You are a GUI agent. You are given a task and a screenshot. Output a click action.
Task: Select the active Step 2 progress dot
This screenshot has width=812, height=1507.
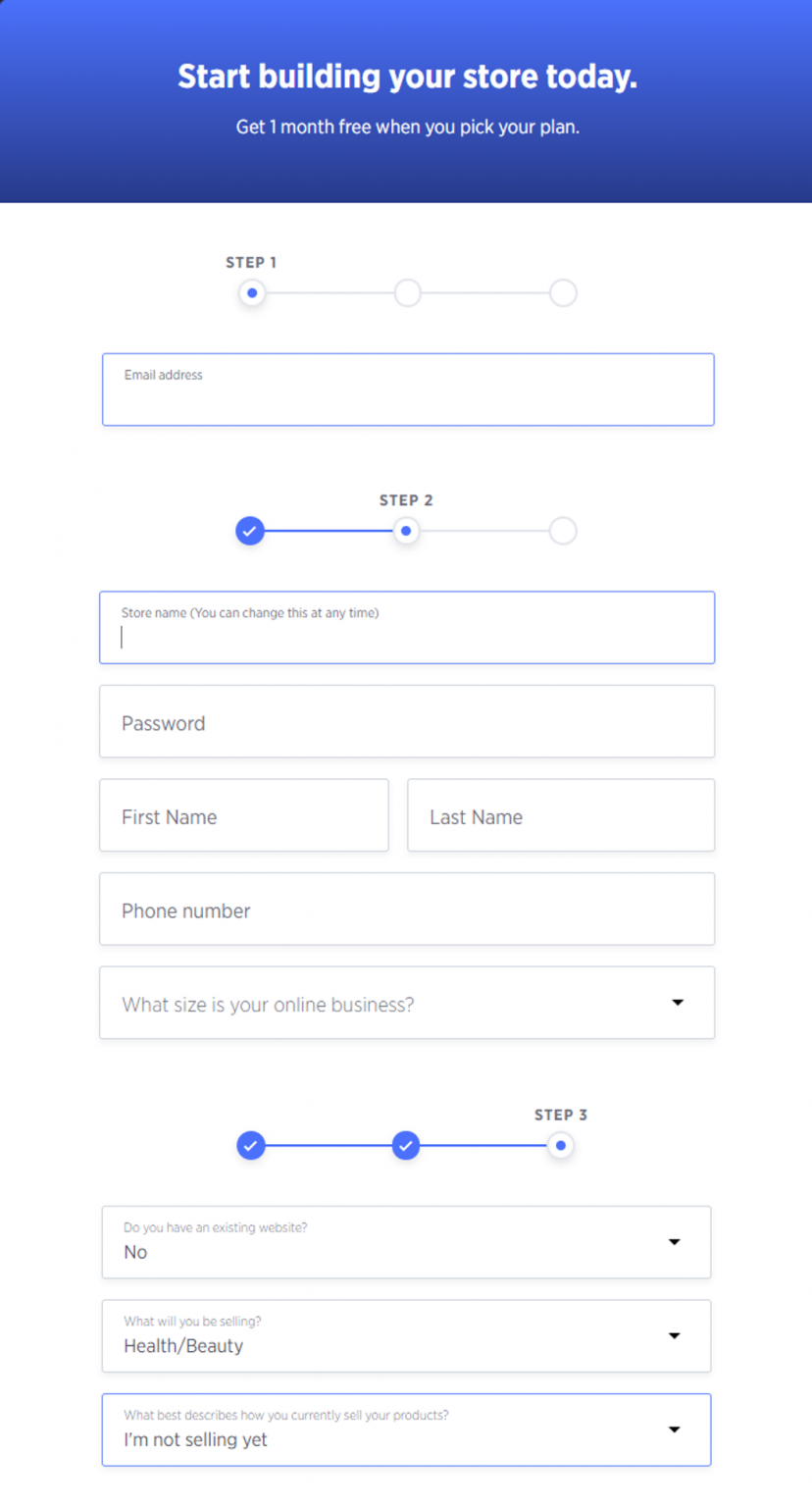pos(406,531)
